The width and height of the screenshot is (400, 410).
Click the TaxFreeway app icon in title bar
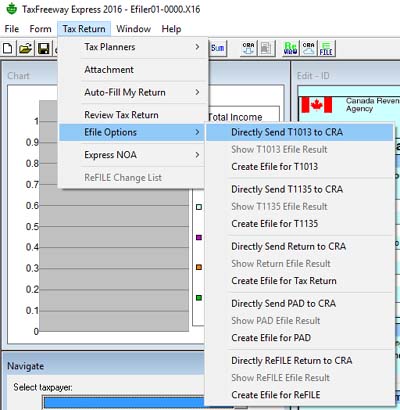pos(11,9)
